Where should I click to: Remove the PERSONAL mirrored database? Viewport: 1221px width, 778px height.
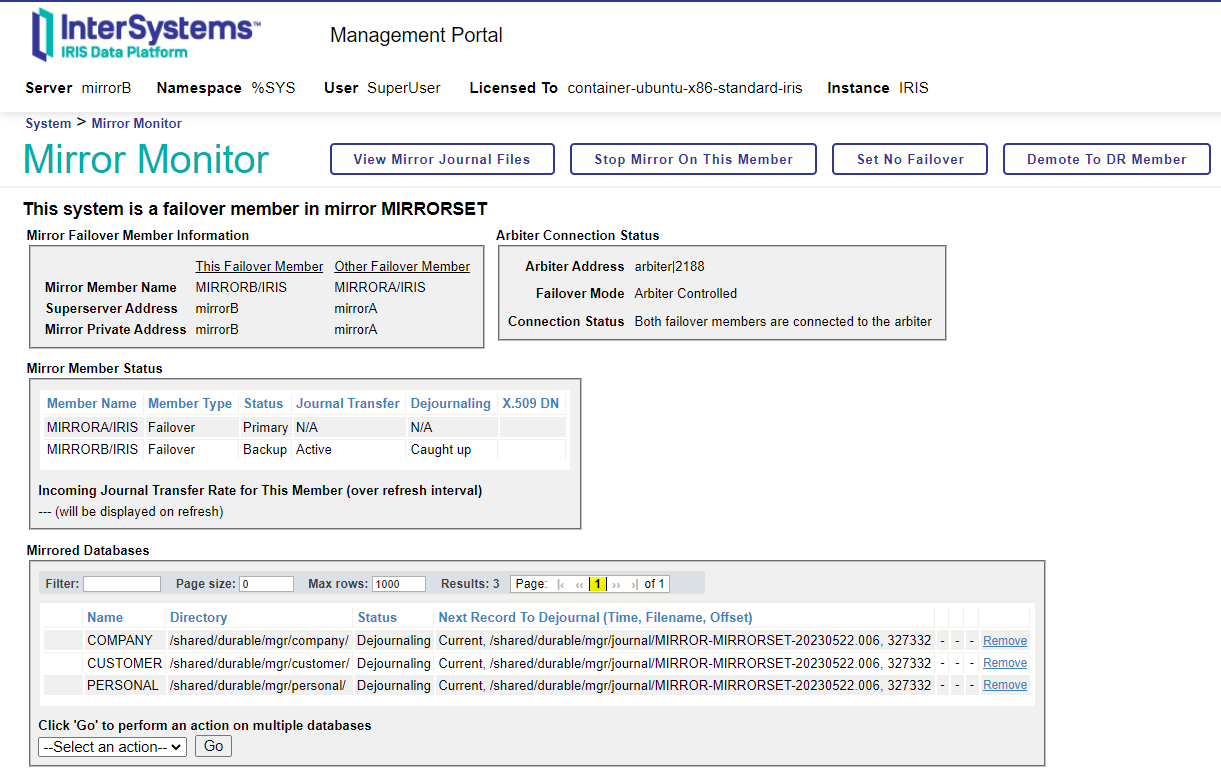point(1004,685)
